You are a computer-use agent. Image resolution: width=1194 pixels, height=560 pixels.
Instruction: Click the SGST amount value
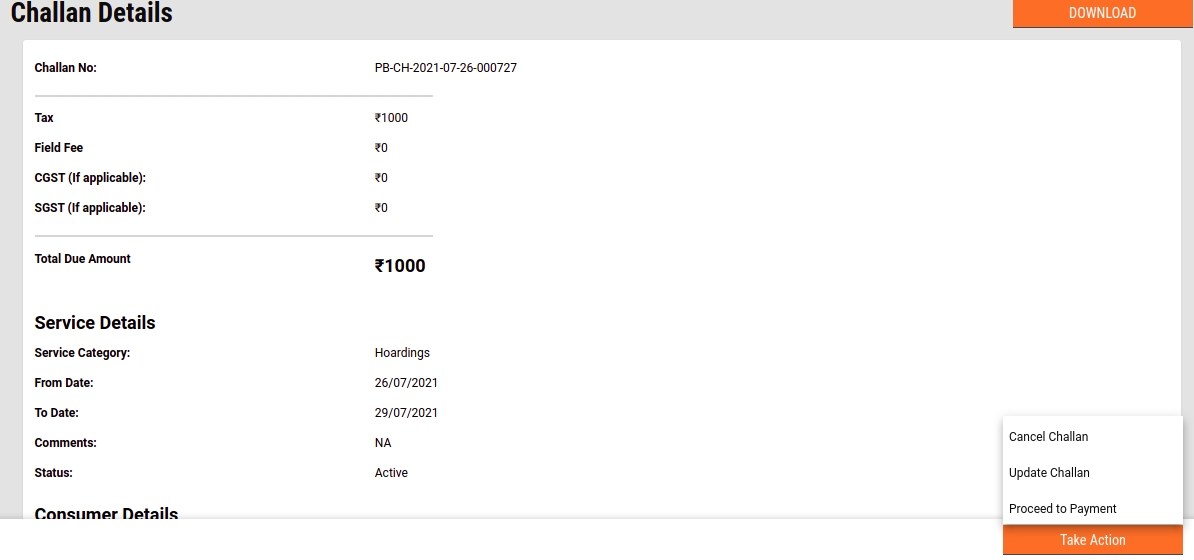[x=381, y=208]
